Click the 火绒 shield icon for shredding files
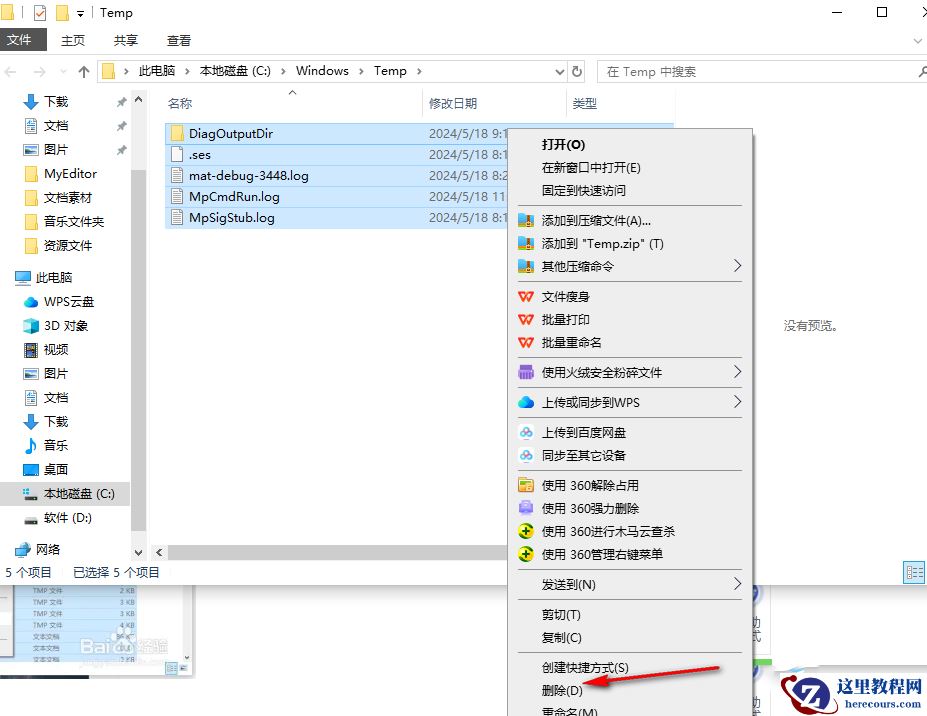The height and width of the screenshot is (716, 927). pyautogui.click(x=527, y=372)
